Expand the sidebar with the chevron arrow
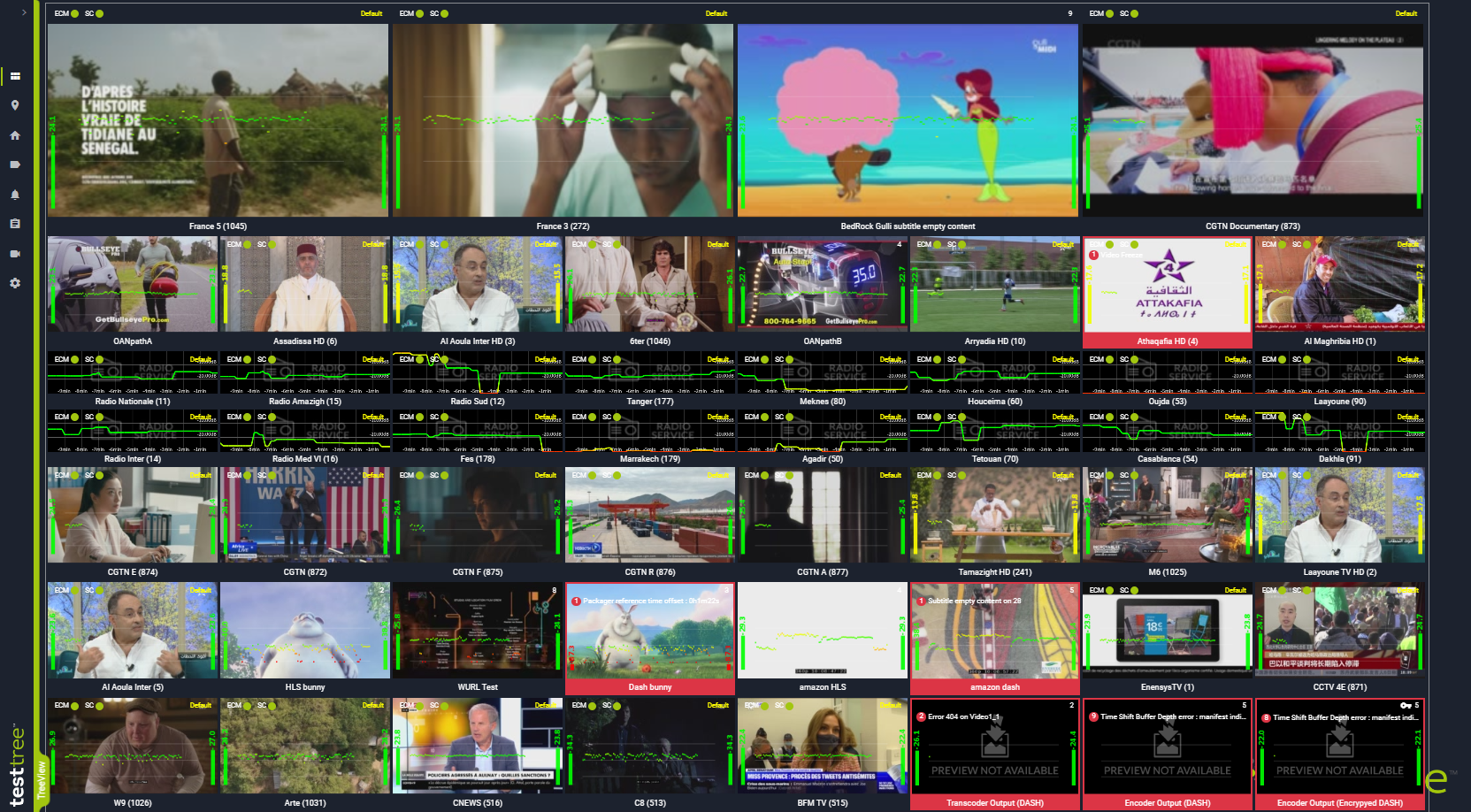Viewport: 1471px width, 812px height. pos(24,12)
